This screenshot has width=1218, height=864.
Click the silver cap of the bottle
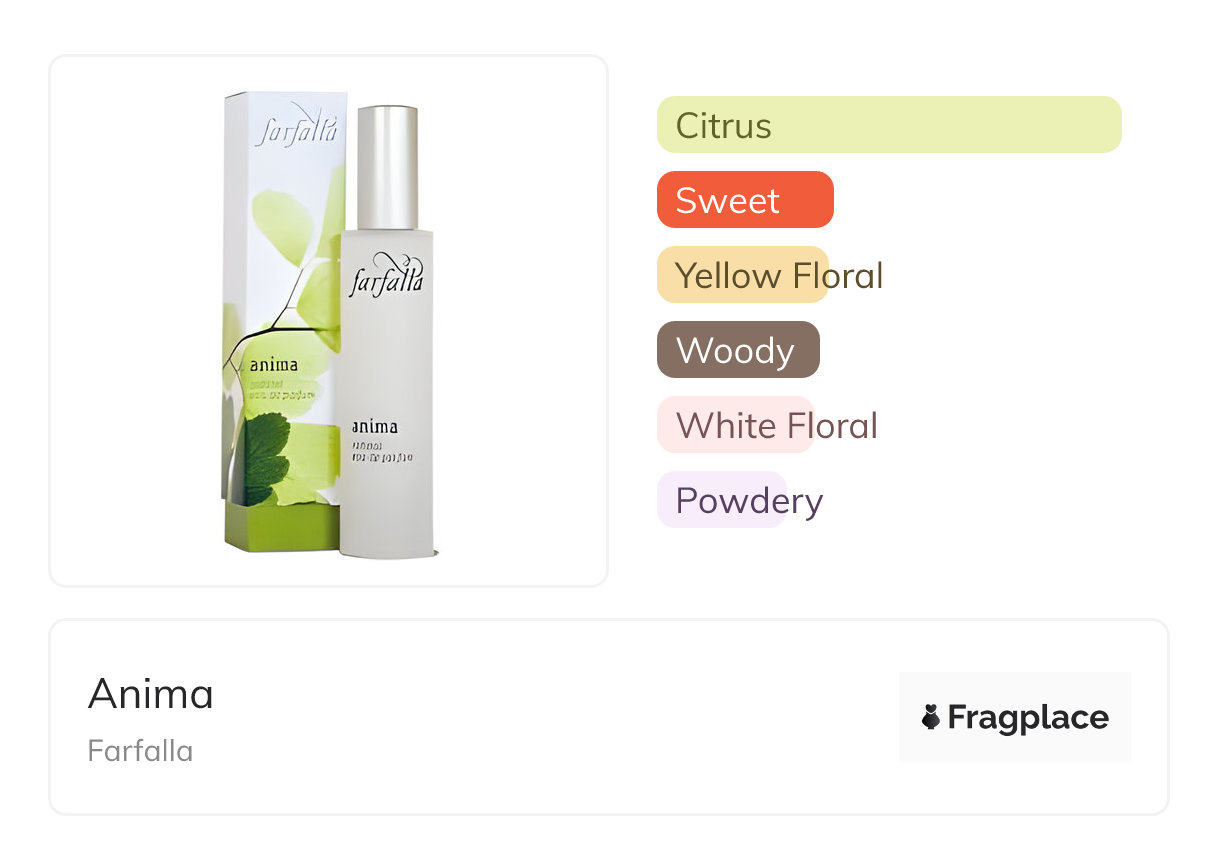coord(387,167)
